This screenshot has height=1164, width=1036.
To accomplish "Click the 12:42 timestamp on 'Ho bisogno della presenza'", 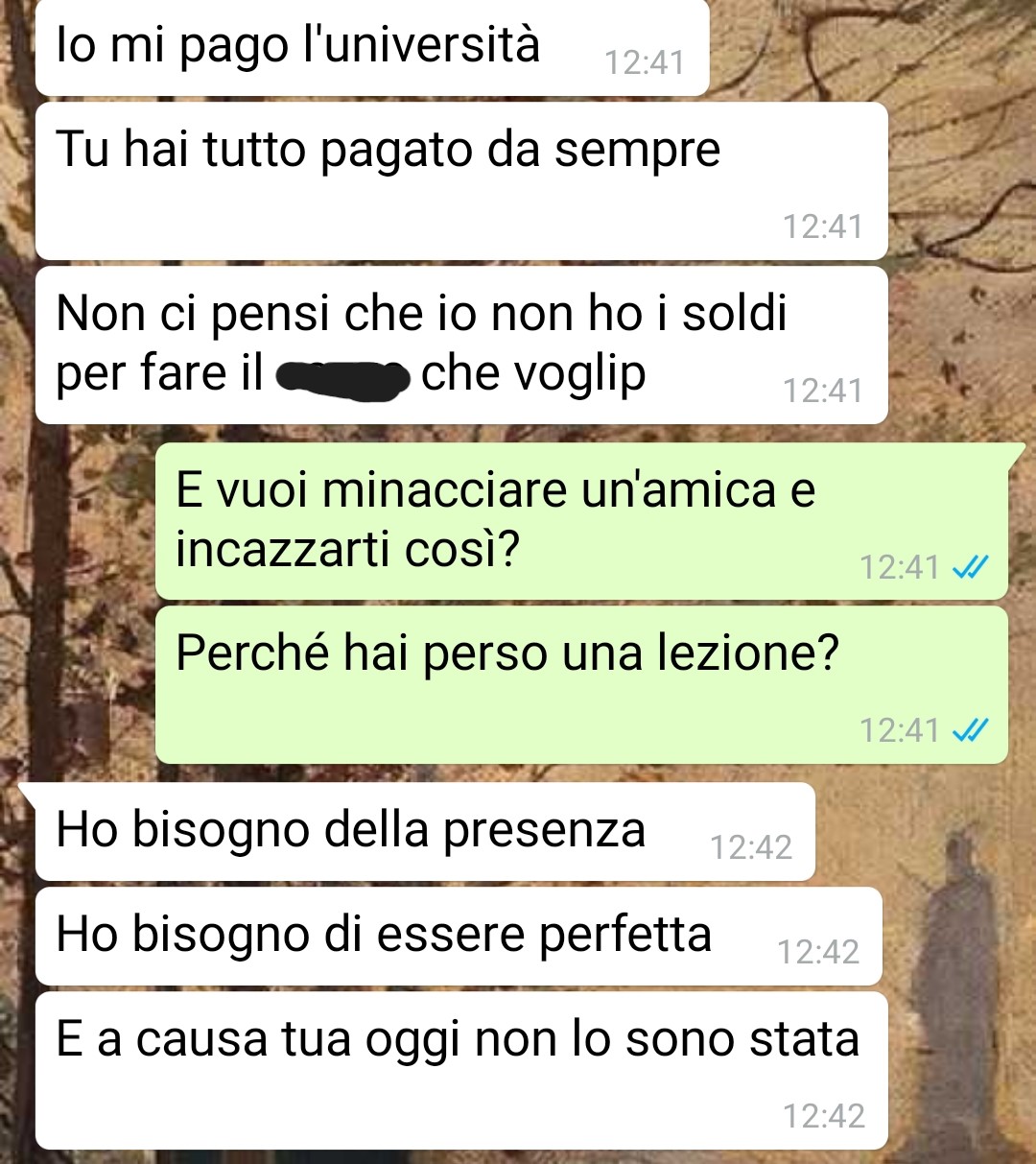I will (x=751, y=847).
